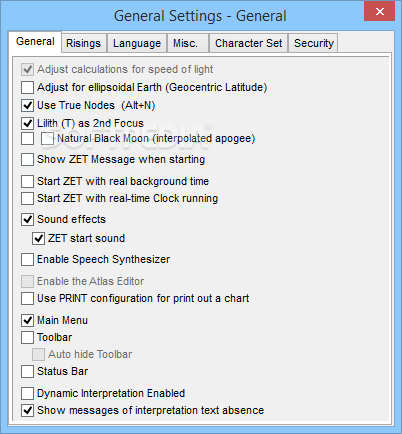
Task: Turn on the Status Bar option
Action: (x=27, y=372)
